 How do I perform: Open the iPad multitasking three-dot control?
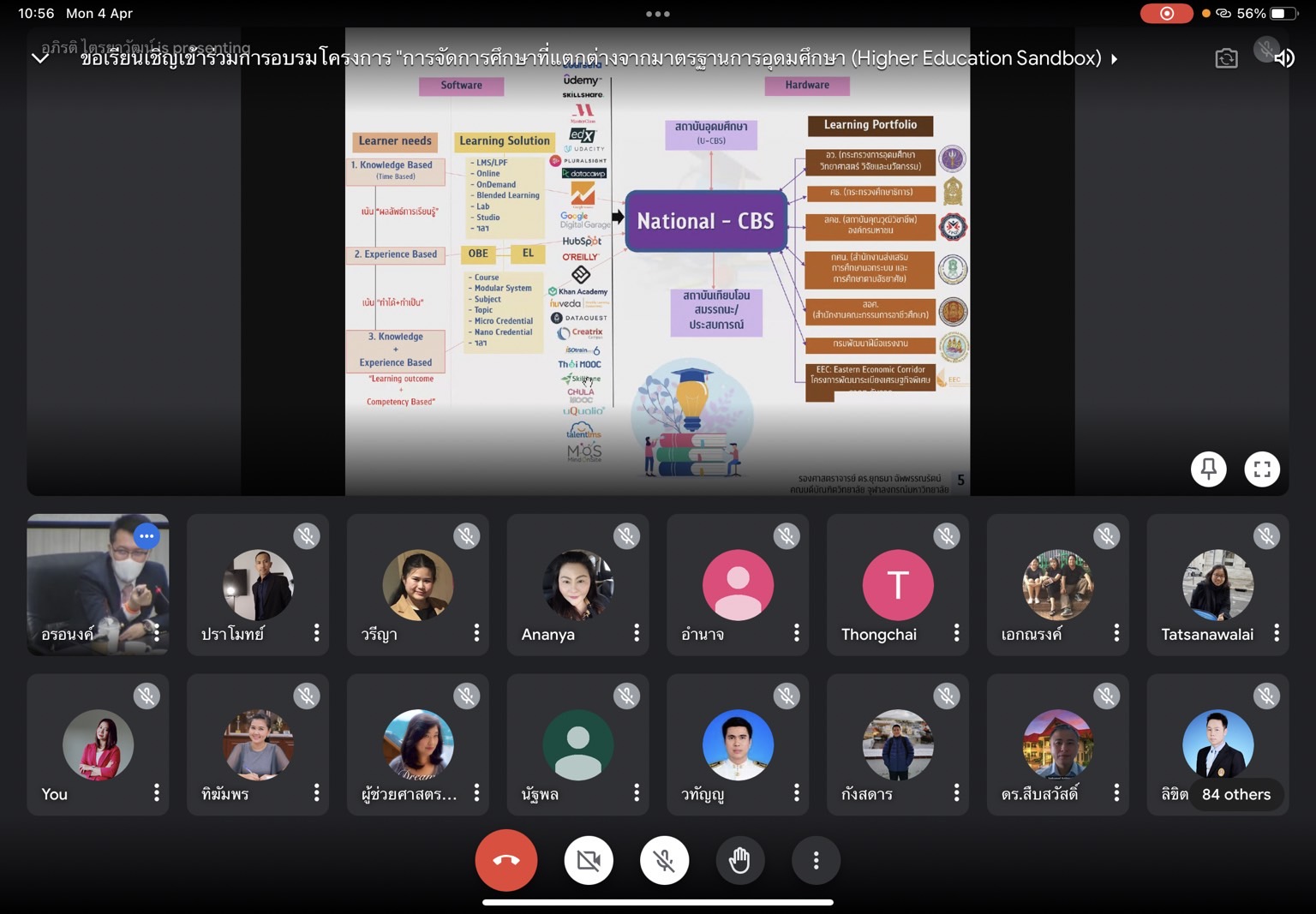(658, 14)
